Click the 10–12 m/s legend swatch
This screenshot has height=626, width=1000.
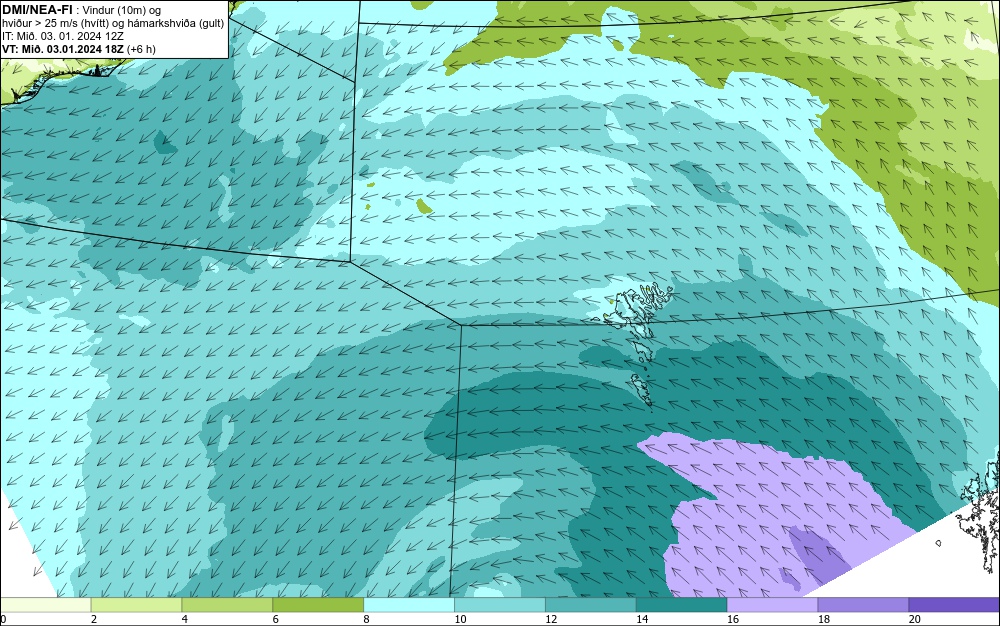pyautogui.click(x=500, y=605)
